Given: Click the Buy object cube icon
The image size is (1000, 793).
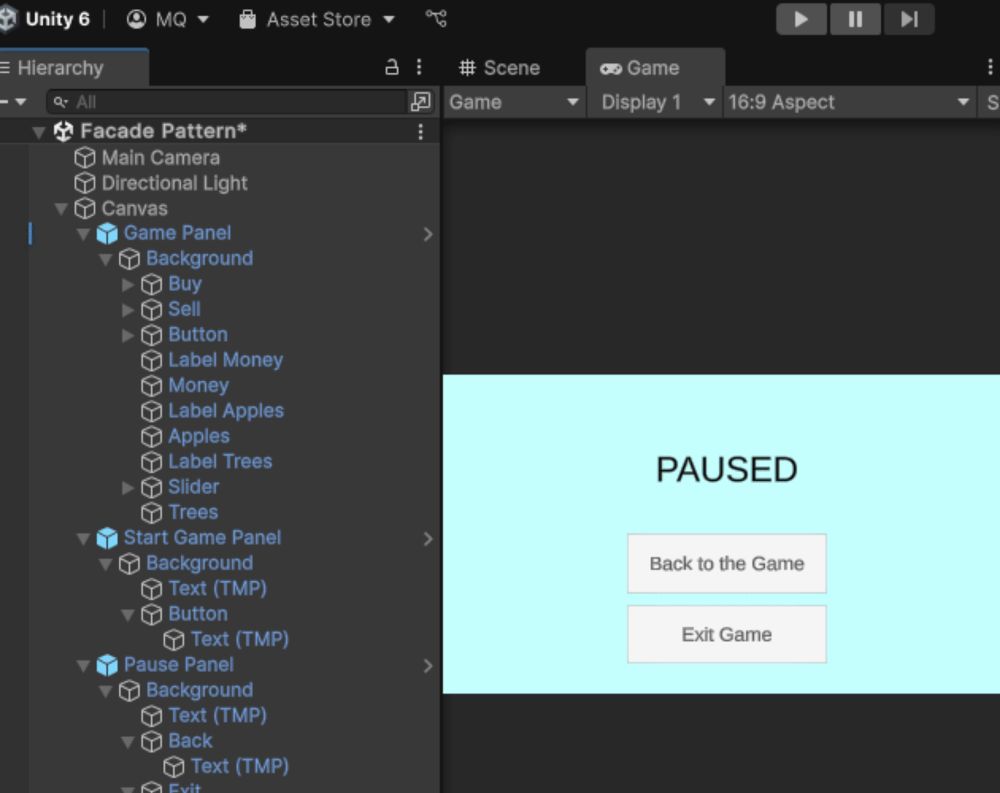Looking at the screenshot, I should tap(151, 285).
